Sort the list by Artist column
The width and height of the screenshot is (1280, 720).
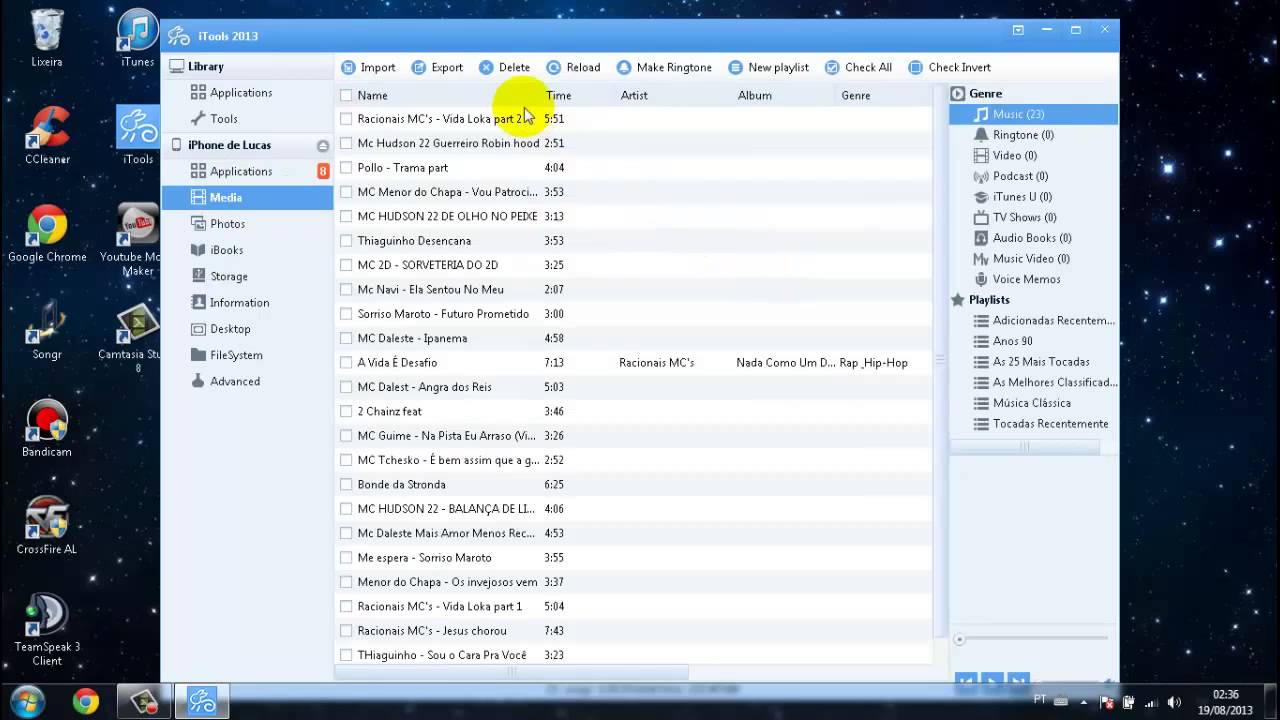pos(634,95)
